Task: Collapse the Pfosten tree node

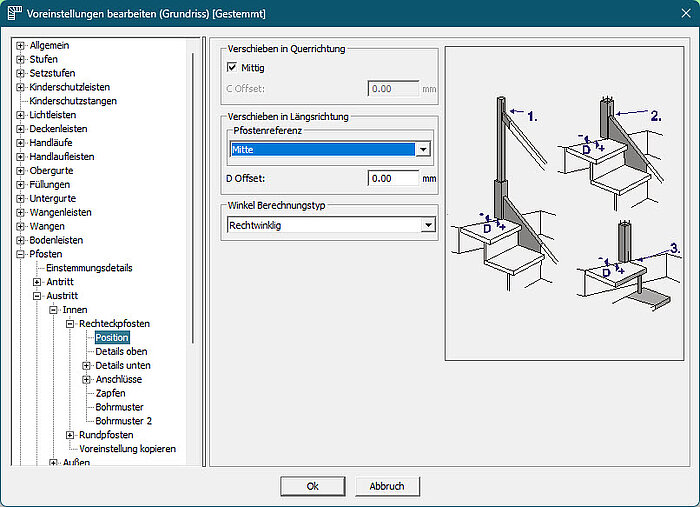Action: click(20, 254)
